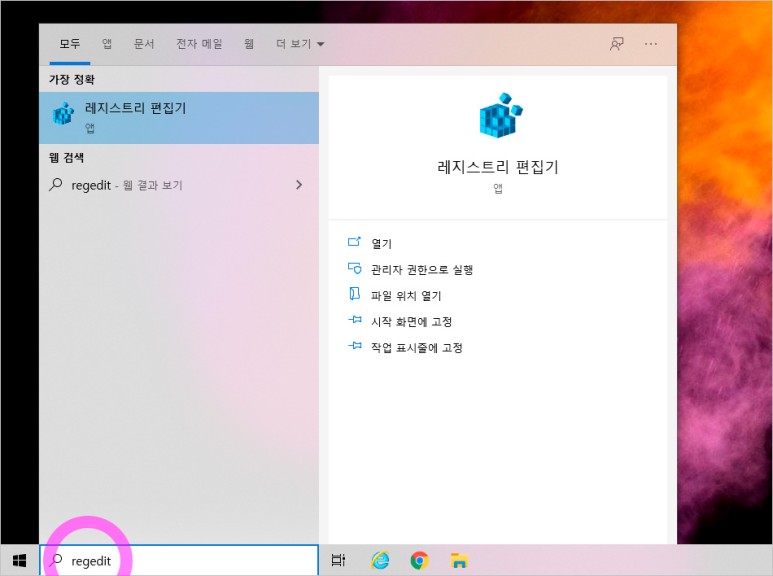Click the regedit search input field
Screen dimensions: 773x576
pyautogui.click(x=179, y=560)
